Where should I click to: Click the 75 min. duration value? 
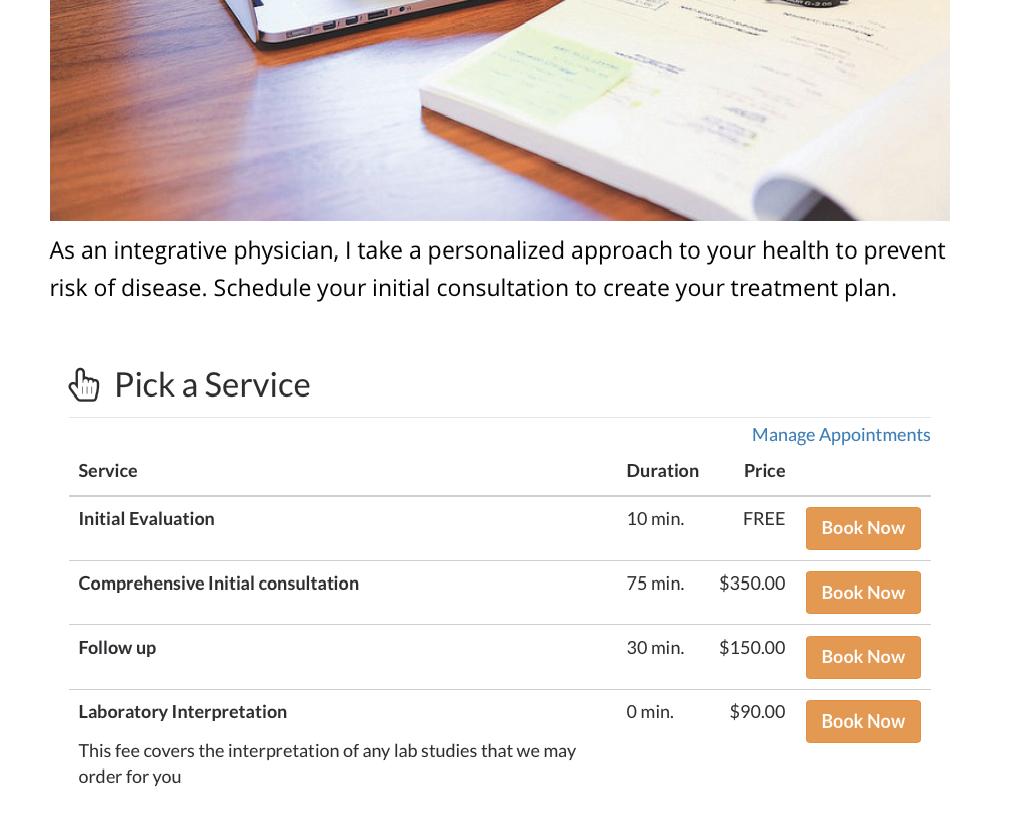click(x=655, y=583)
